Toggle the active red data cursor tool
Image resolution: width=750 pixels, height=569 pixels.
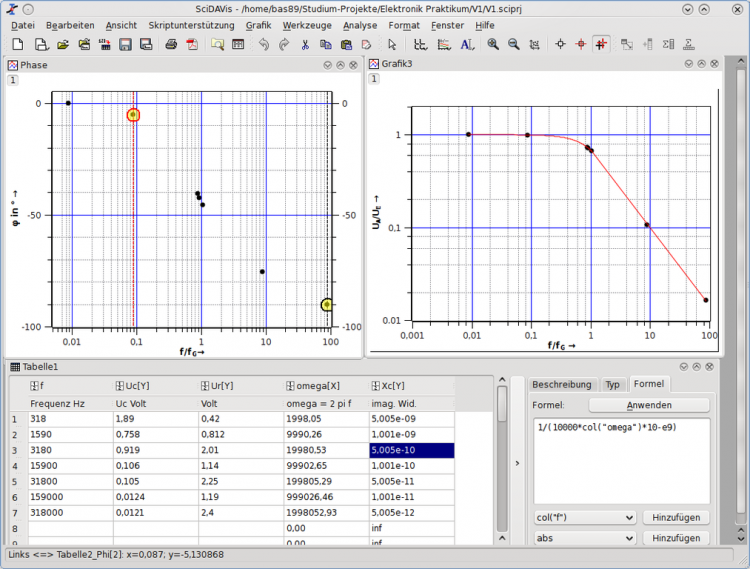(601, 45)
